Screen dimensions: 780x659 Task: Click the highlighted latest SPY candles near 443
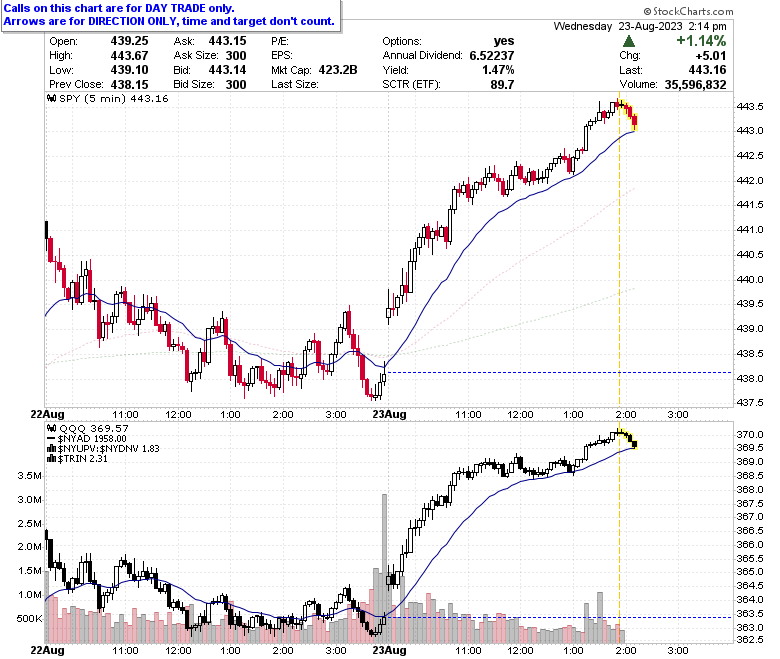coord(628,115)
